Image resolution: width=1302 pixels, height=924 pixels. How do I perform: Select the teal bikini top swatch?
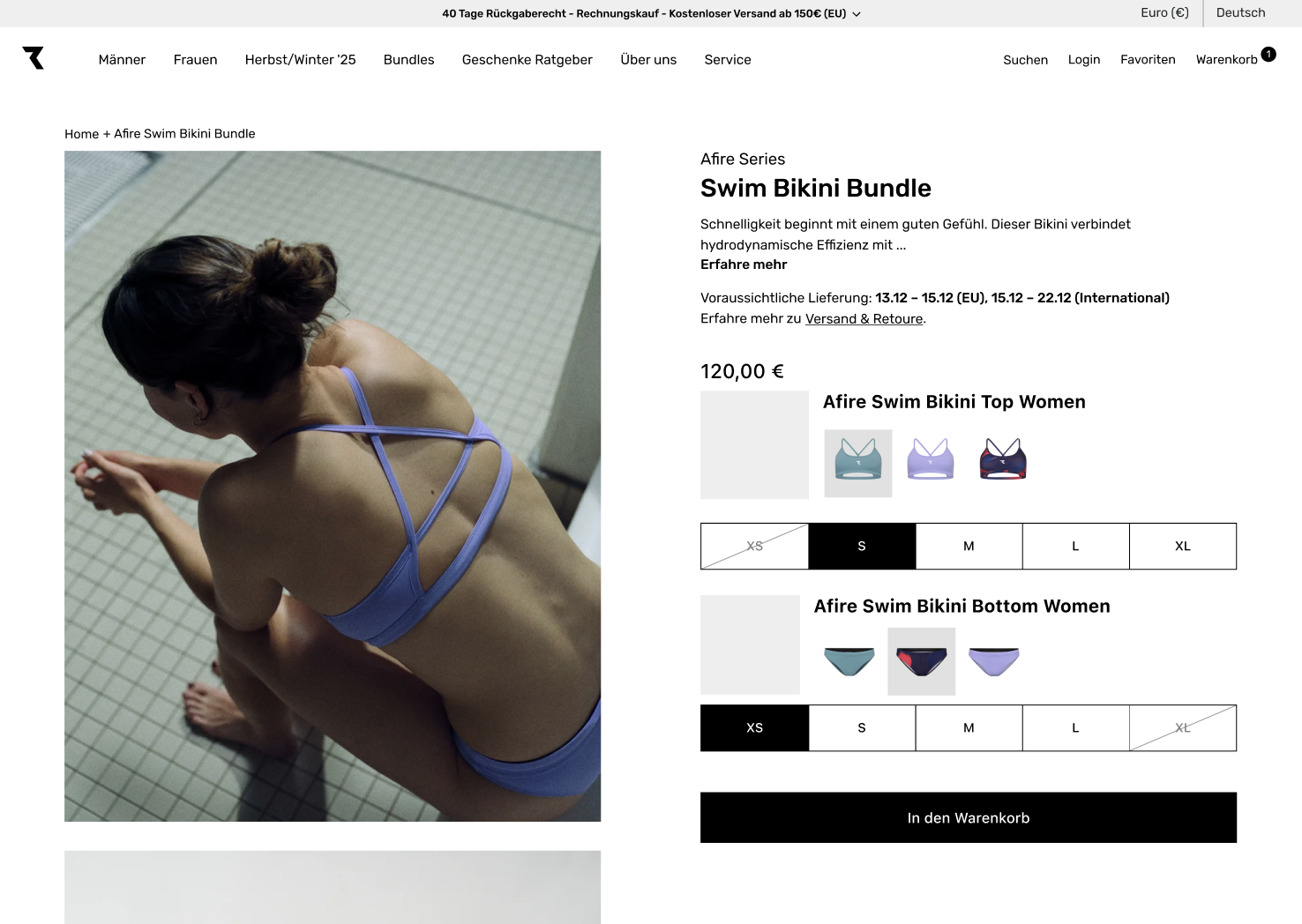coord(858,464)
